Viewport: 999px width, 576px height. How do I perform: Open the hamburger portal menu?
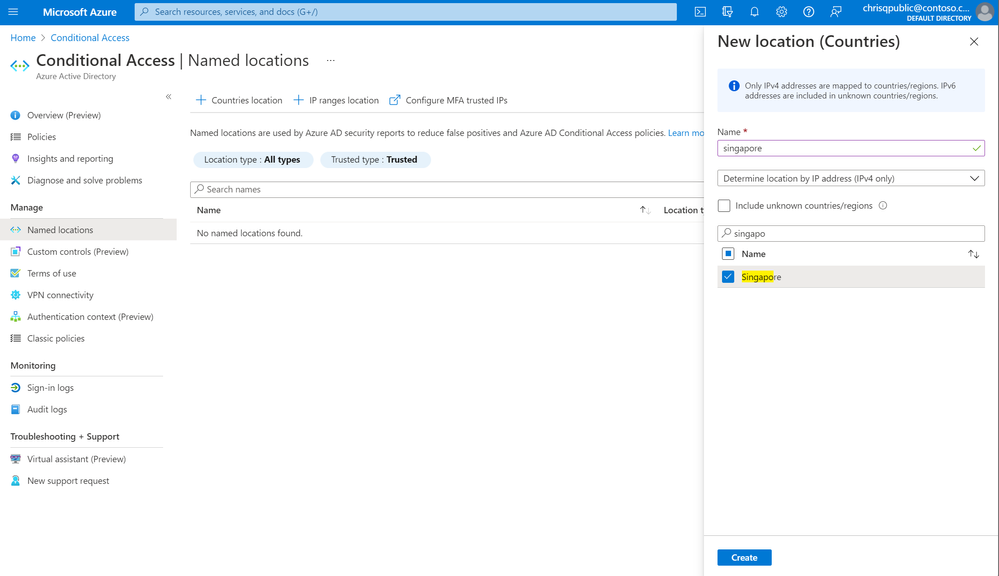click(x=13, y=11)
